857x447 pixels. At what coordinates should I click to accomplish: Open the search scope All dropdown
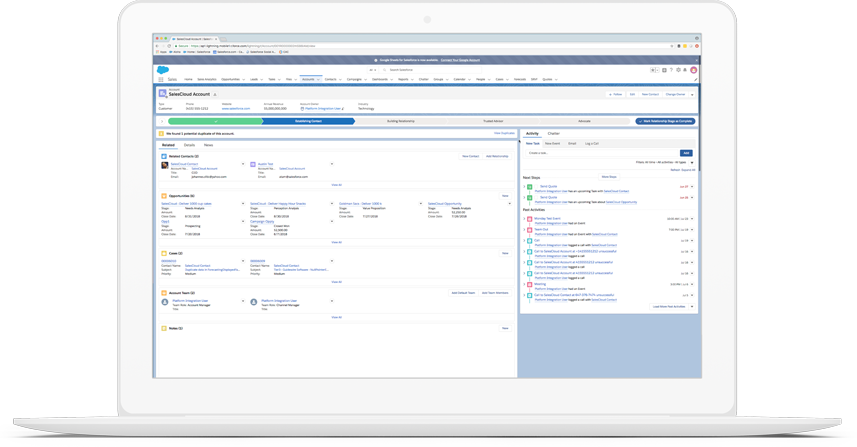tap(373, 70)
